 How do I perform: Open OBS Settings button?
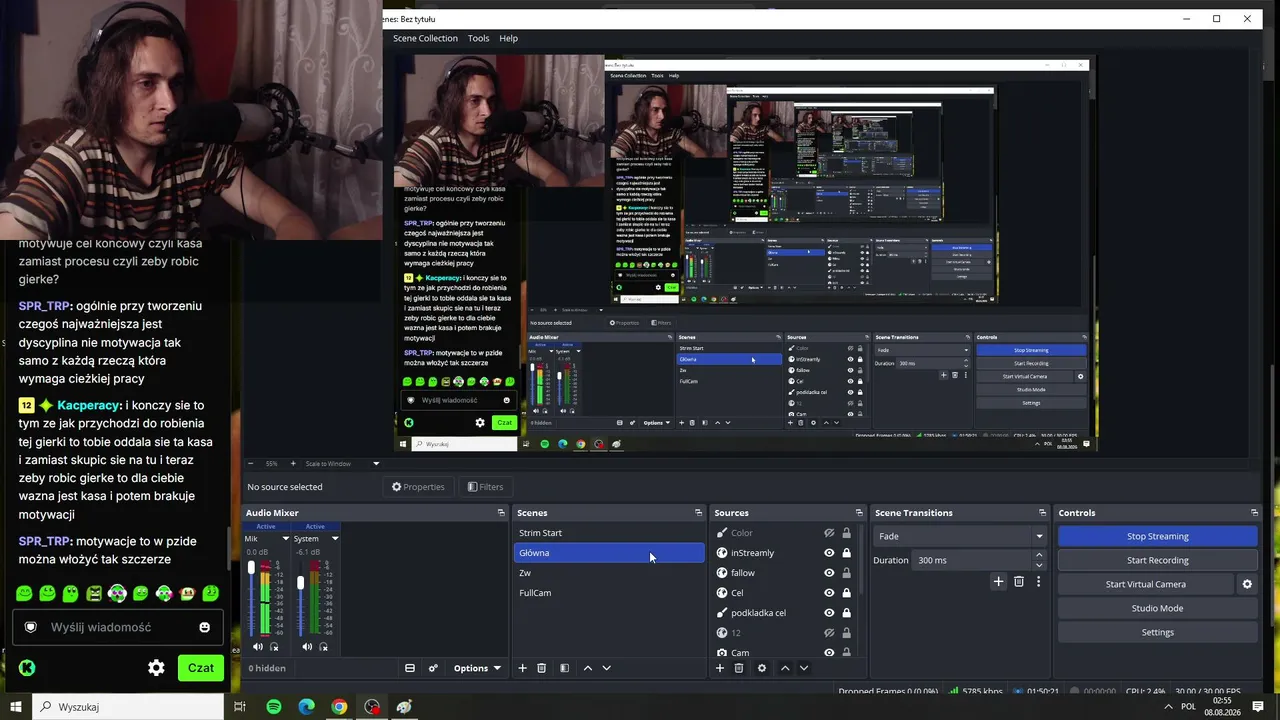point(1157,632)
